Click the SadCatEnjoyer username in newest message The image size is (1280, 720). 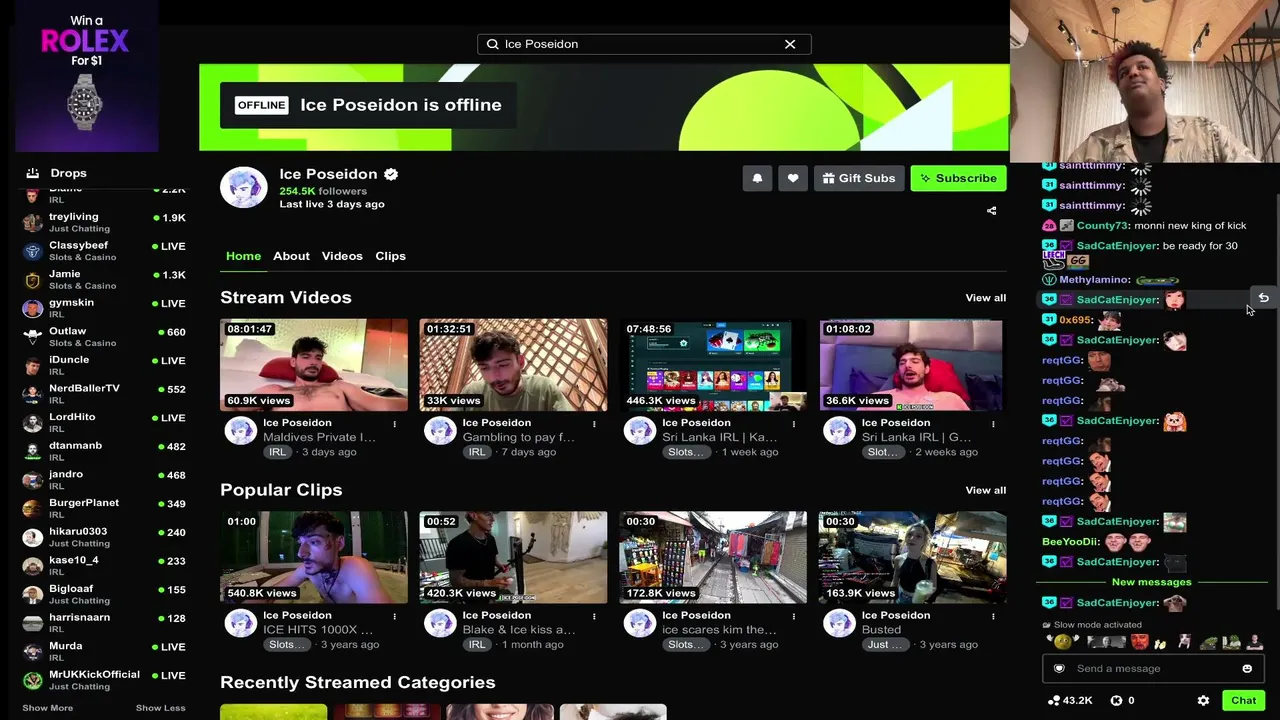pyautogui.click(x=1117, y=603)
